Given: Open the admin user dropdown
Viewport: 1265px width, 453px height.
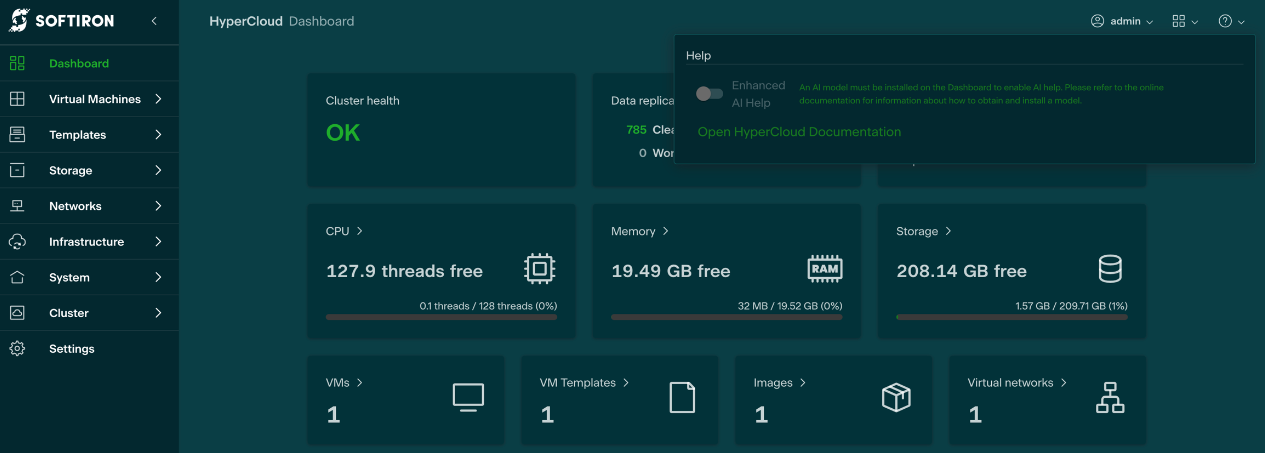Looking at the screenshot, I should pyautogui.click(x=1122, y=21).
